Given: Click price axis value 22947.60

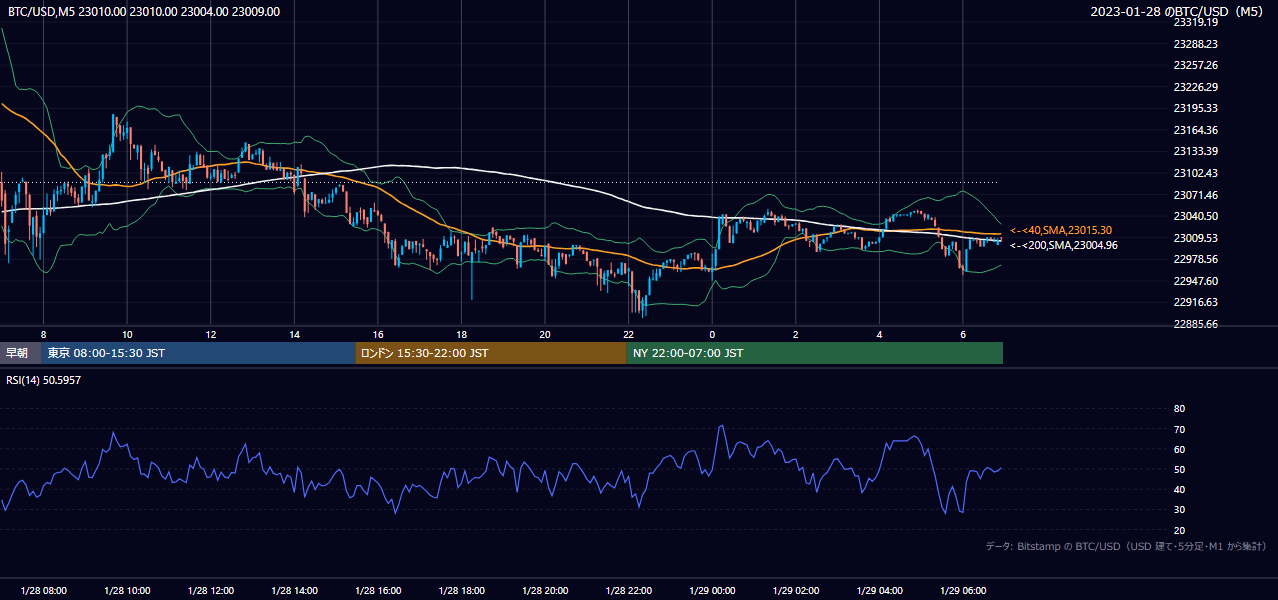Looking at the screenshot, I should pyautogui.click(x=1196, y=281).
